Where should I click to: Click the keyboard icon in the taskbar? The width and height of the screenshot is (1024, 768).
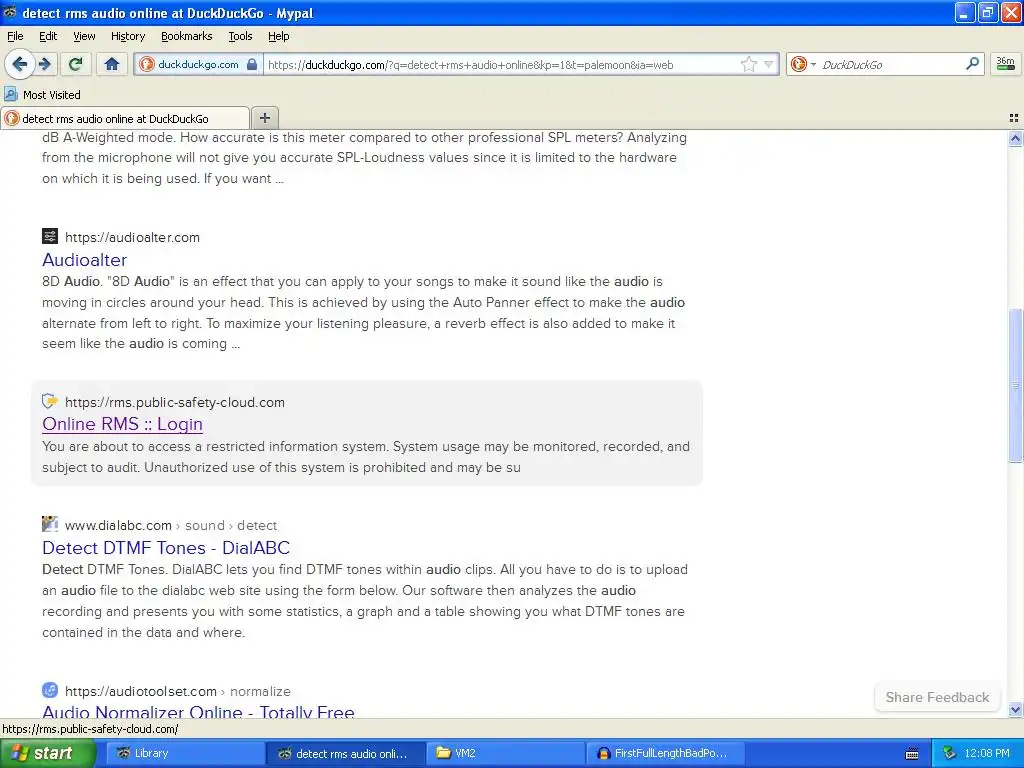click(x=912, y=754)
